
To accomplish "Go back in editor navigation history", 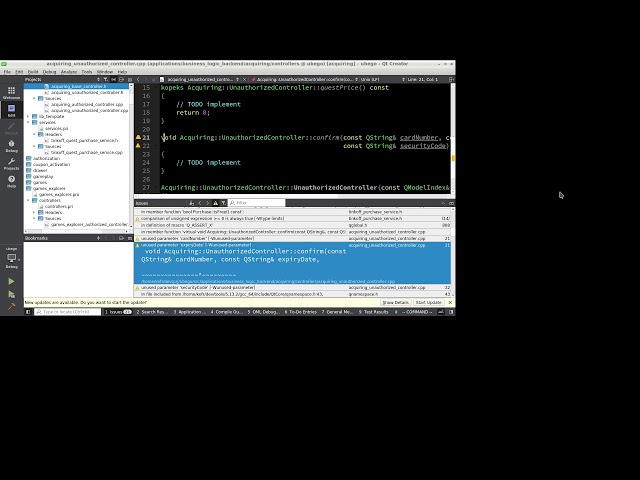I will point(138,80).
